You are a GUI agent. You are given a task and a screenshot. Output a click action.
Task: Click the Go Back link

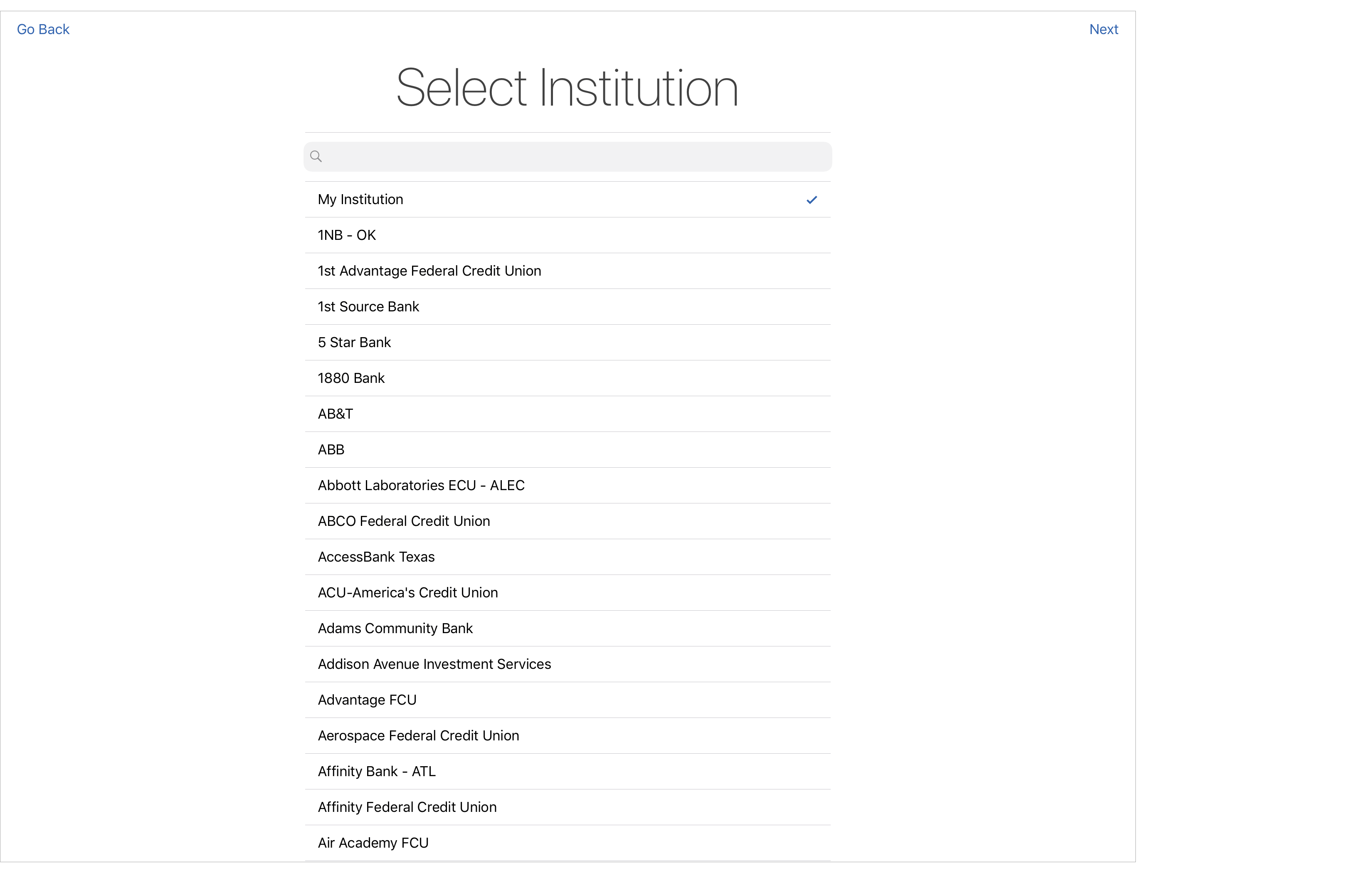click(43, 29)
